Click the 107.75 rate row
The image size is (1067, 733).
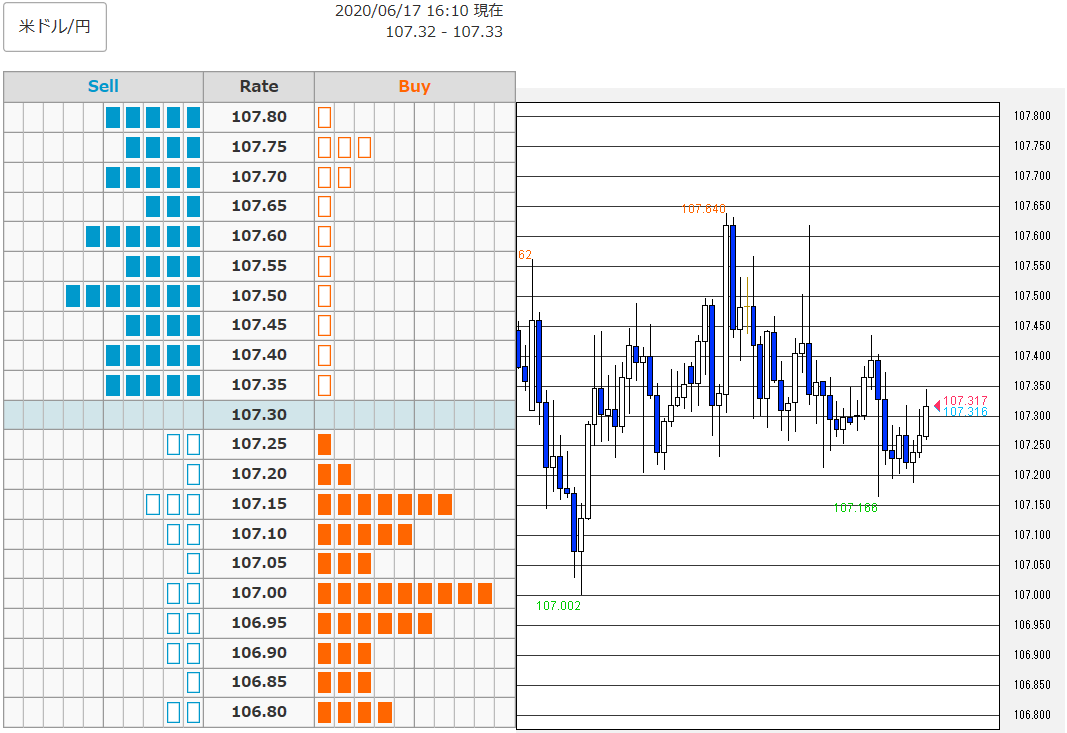point(259,147)
